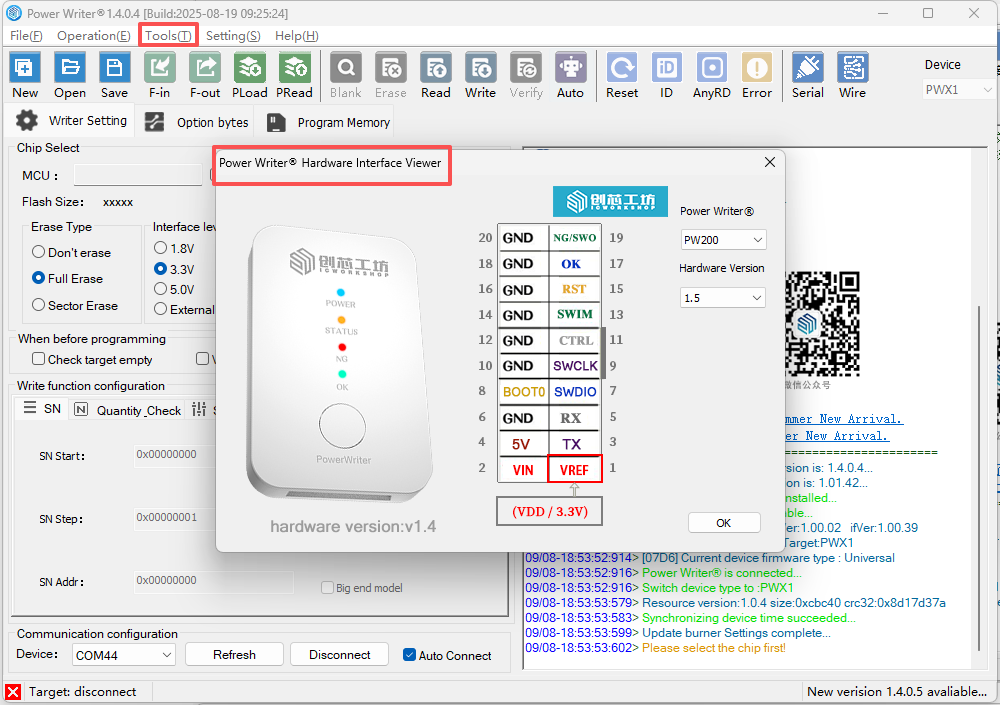
Task: Open the Device PWX1 dropdown
Action: point(958,90)
